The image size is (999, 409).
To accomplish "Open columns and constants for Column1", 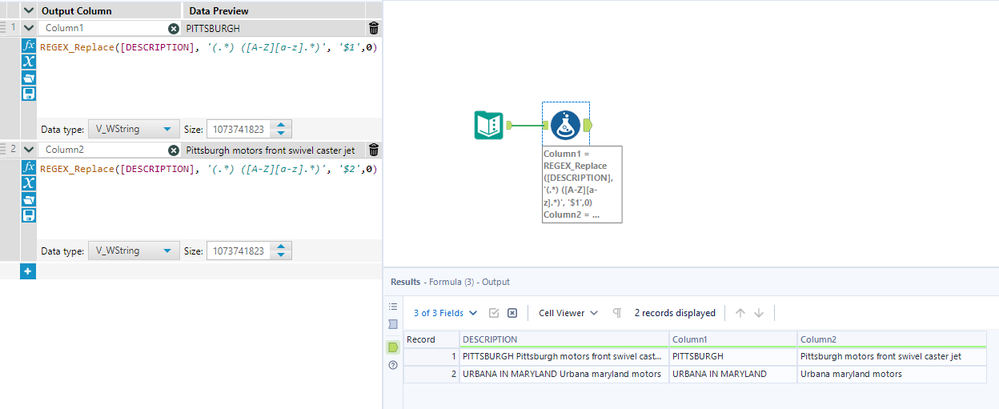I will pyautogui.click(x=29, y=62).
